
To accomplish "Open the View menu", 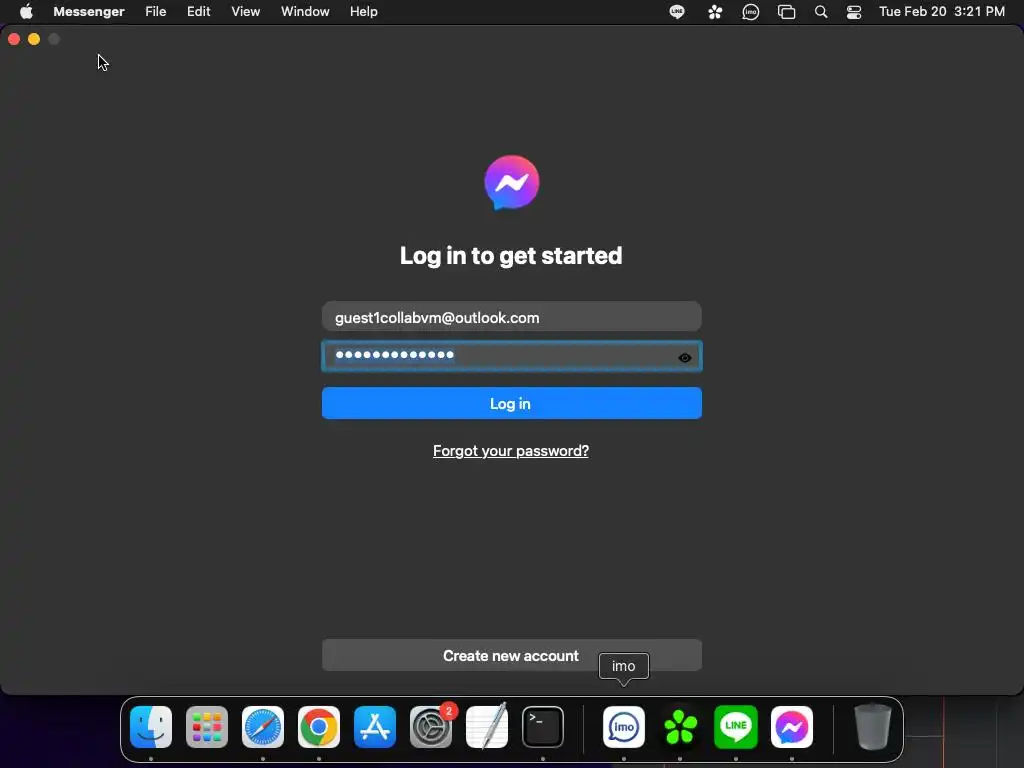I will coord(246,12).
